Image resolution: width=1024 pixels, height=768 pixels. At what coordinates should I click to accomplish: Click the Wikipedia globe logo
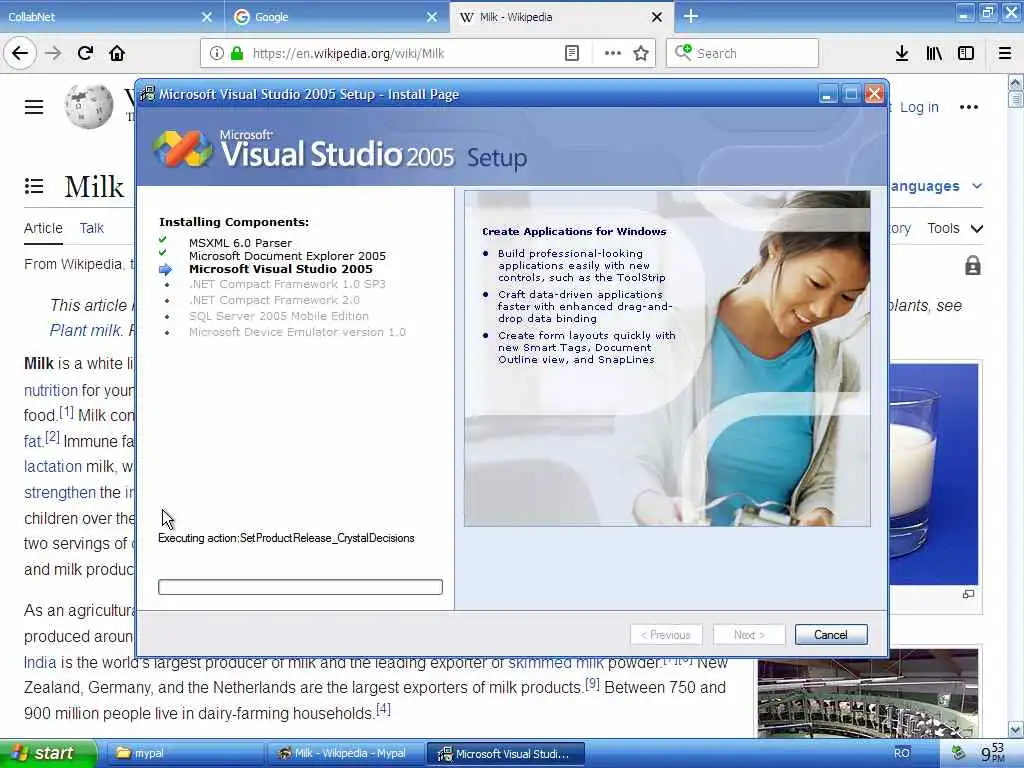click(89, 106)
